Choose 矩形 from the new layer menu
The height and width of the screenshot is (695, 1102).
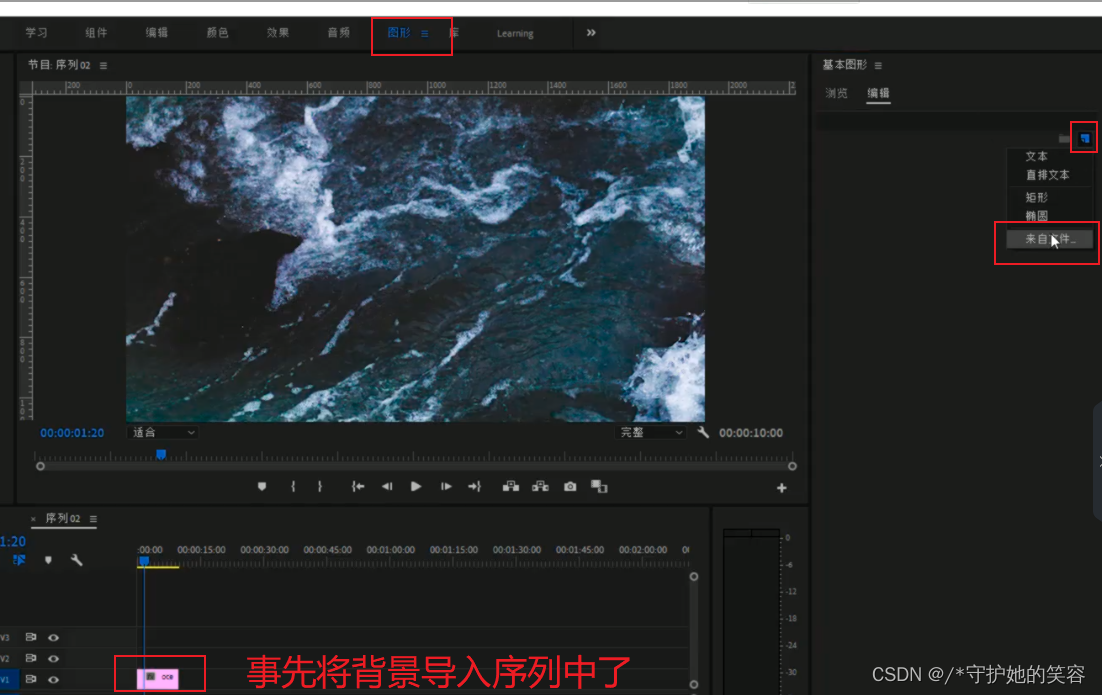click(1037, 197)
